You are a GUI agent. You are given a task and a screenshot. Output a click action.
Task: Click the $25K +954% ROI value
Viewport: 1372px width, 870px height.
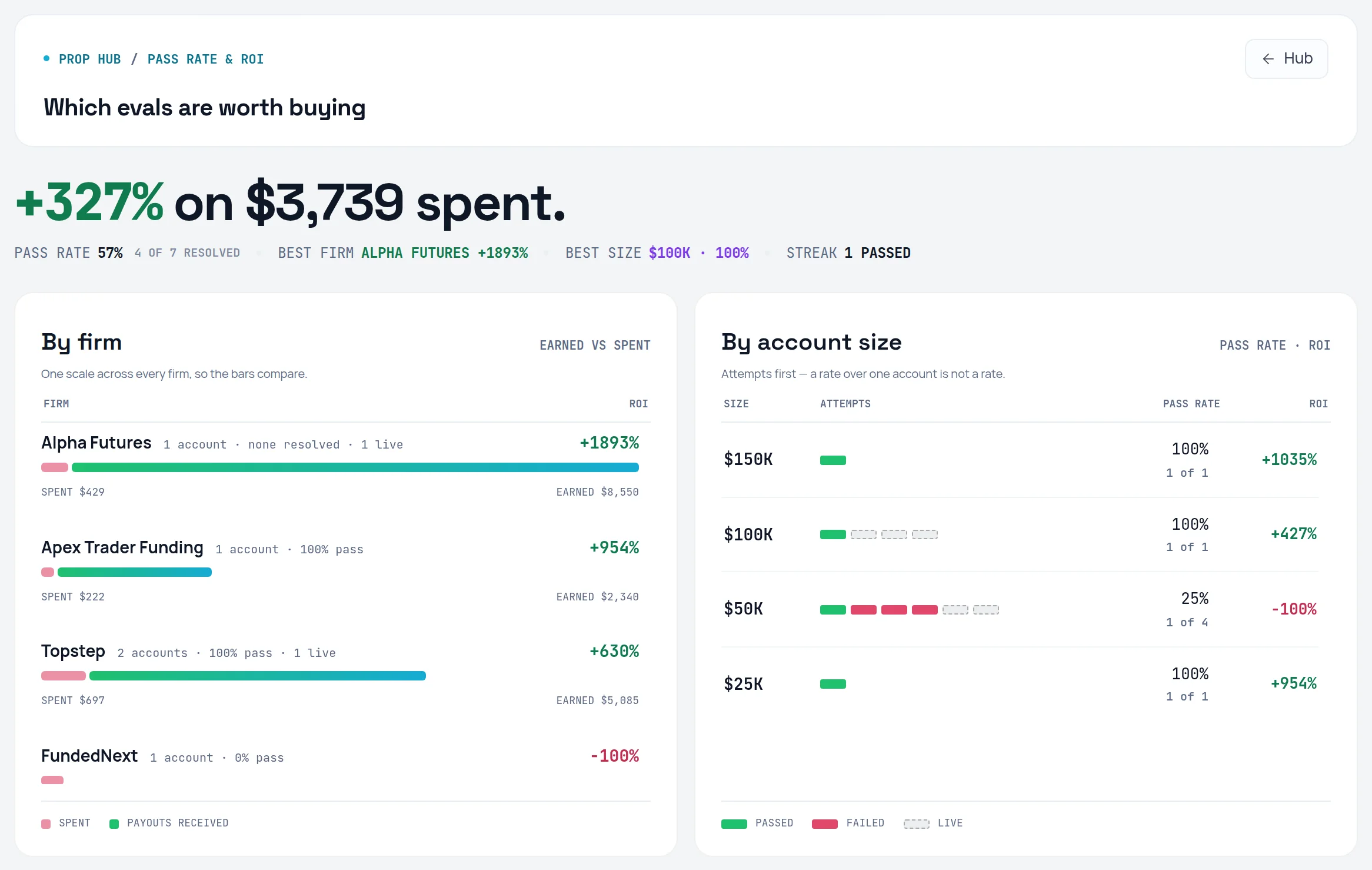click(1294, 683)
